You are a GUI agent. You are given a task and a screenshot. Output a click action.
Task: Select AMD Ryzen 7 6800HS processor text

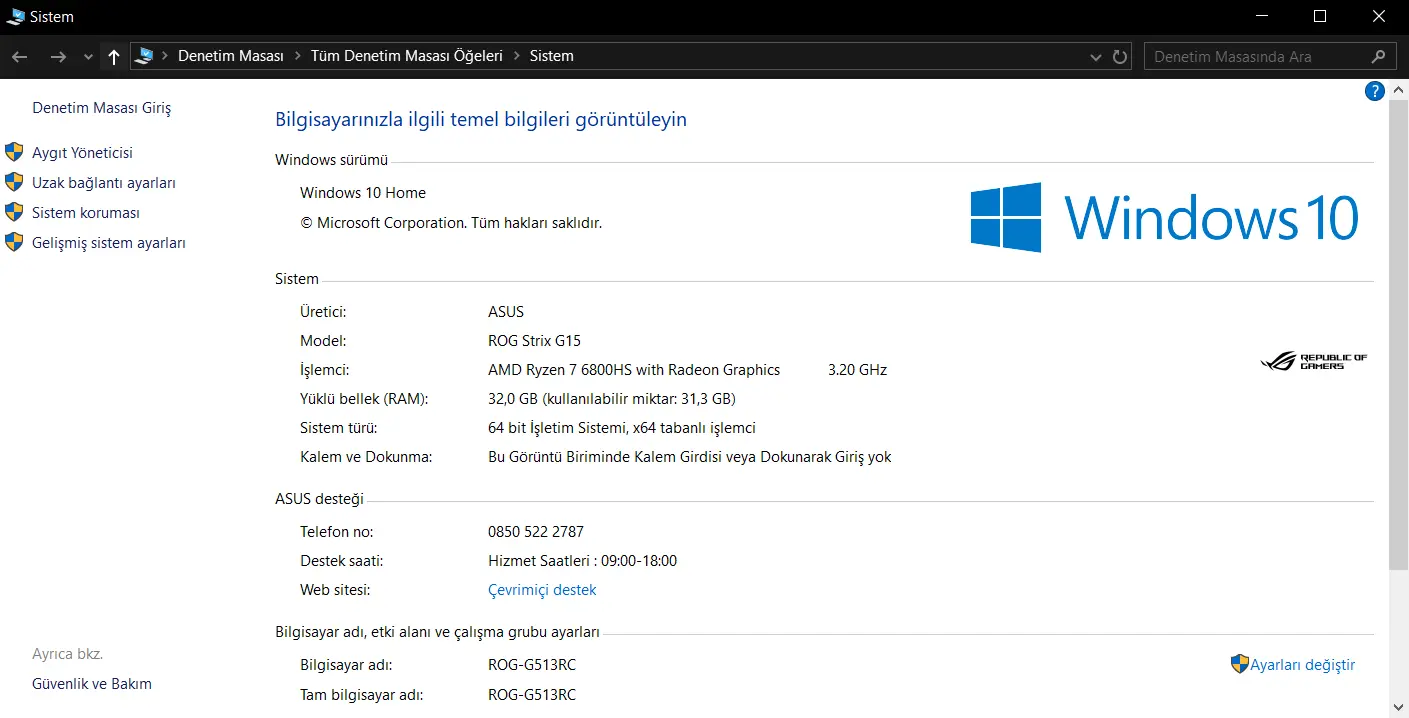pyautogui.click(x=634, y=370)
